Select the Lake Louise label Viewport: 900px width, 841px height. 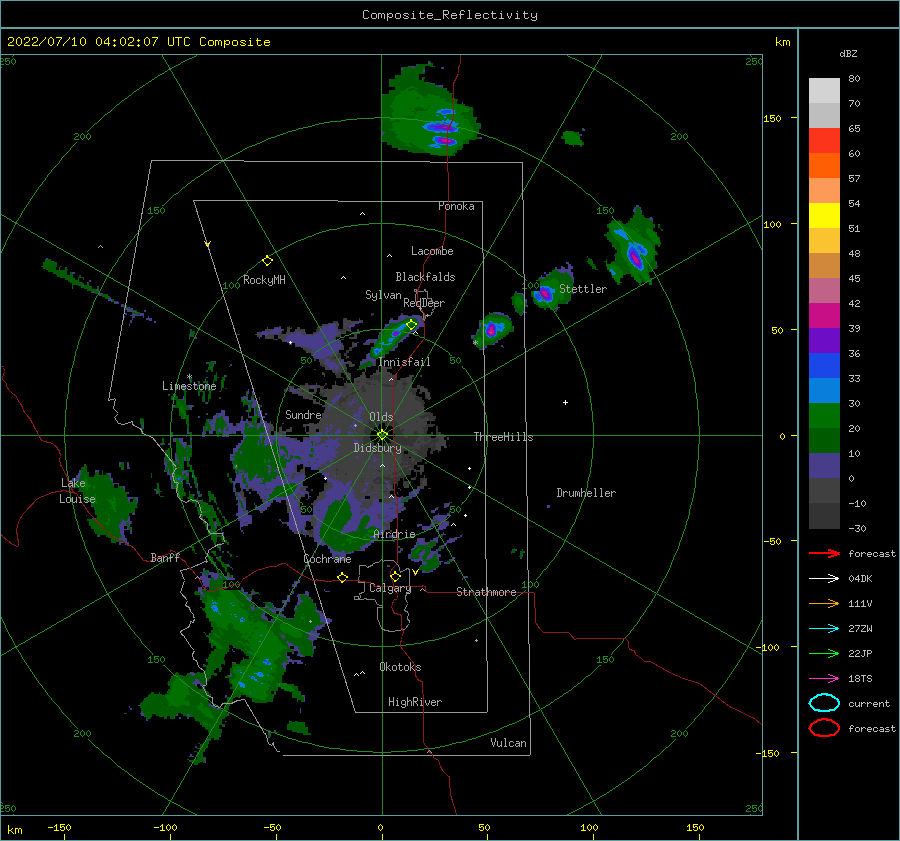point(77,491)
